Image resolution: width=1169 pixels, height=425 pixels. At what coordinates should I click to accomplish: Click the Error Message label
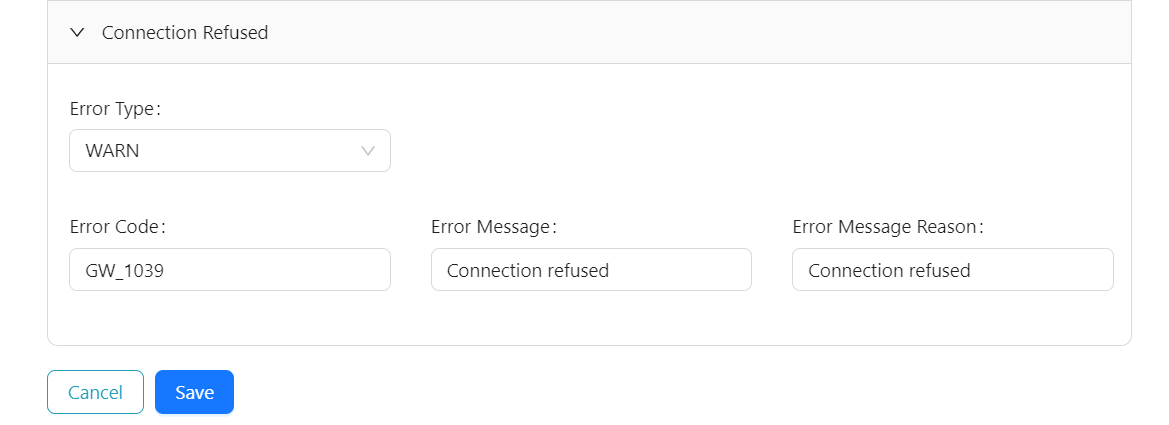pyautogui.click(x=493, y=227)
